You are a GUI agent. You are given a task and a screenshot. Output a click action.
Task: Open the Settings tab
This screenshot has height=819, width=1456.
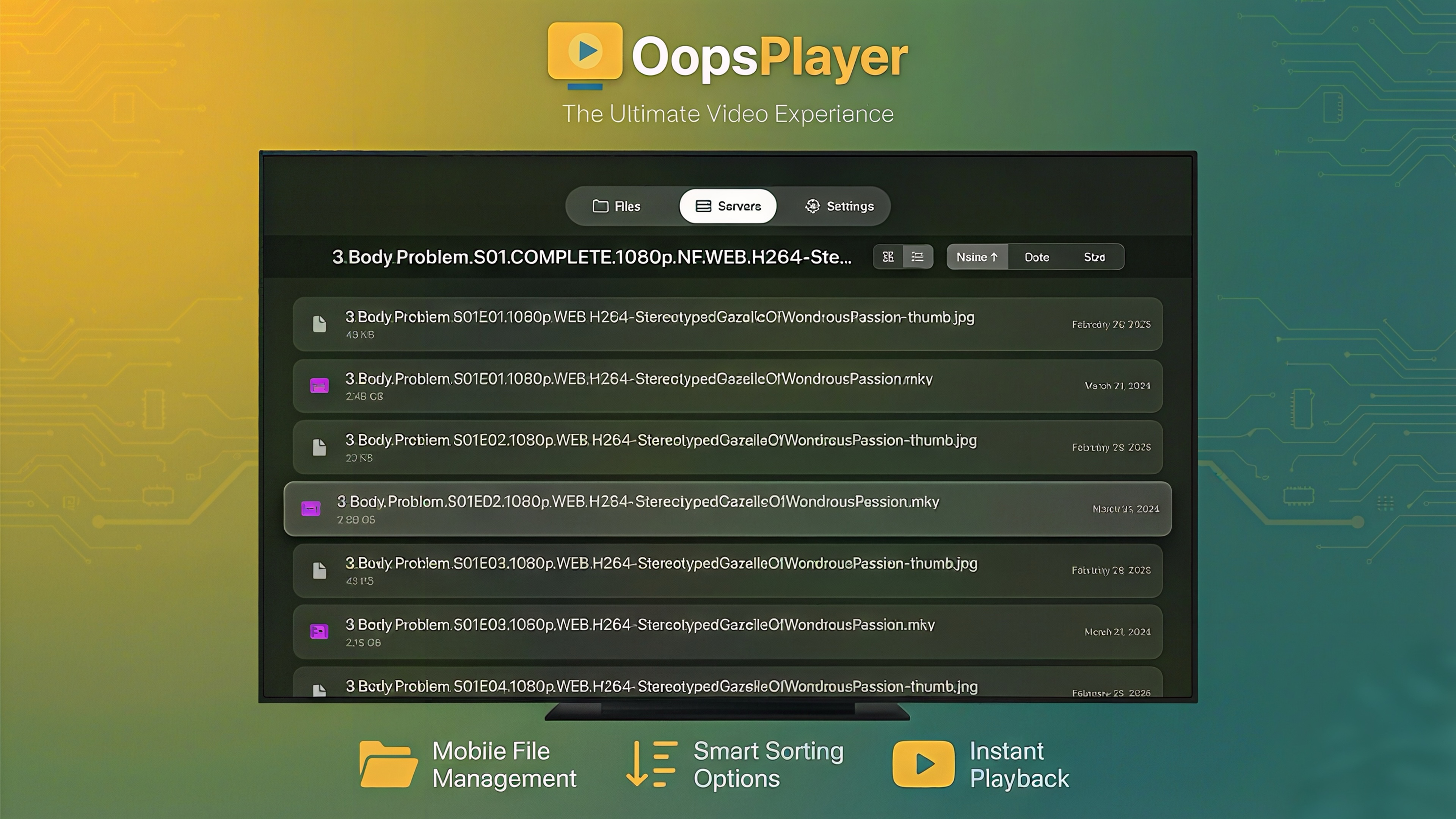[x=839, y=206]
